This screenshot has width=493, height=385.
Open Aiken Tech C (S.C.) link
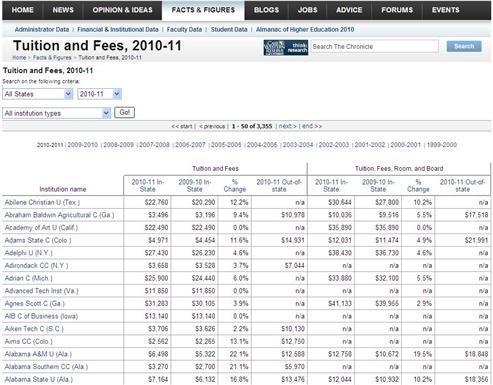tap(34, 329)
